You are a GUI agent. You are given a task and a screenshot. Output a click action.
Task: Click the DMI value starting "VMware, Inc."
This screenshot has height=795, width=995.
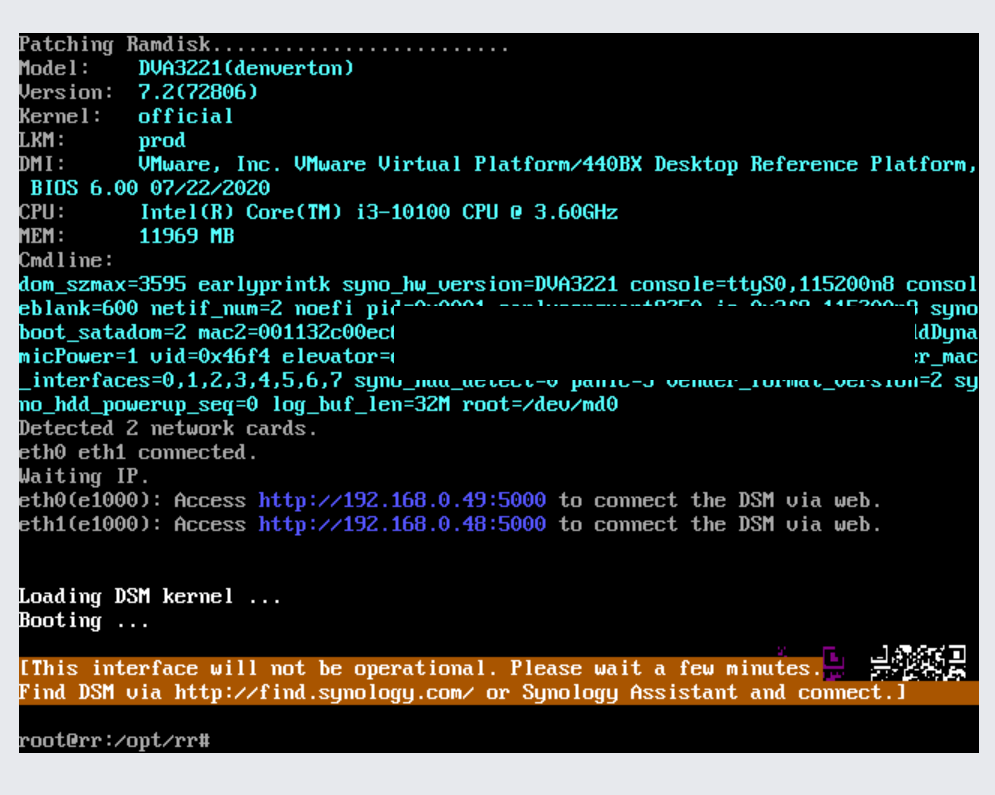pyautogui.click(x=557, y=165)
